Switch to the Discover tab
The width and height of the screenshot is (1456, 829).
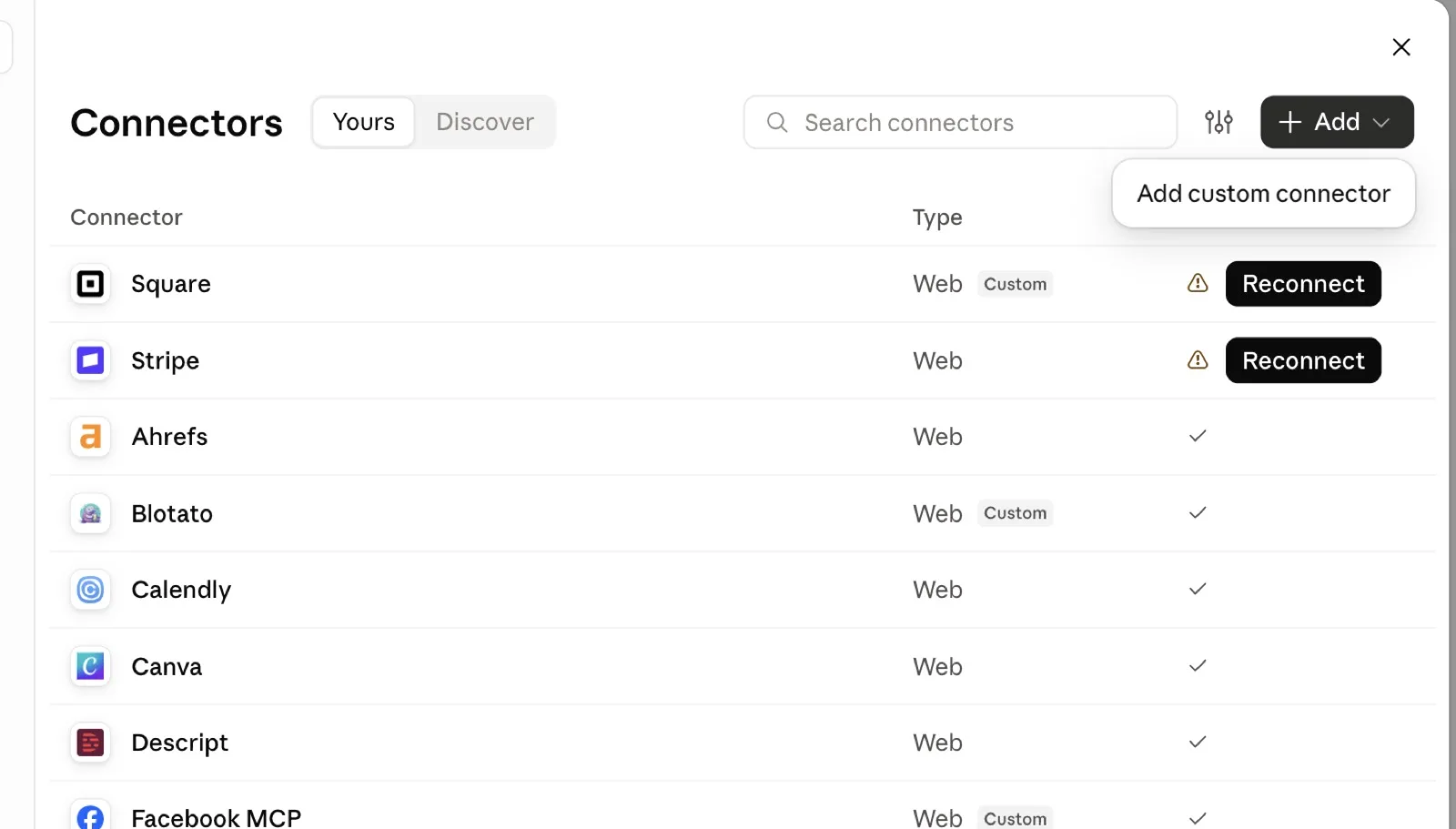(485, 122)
